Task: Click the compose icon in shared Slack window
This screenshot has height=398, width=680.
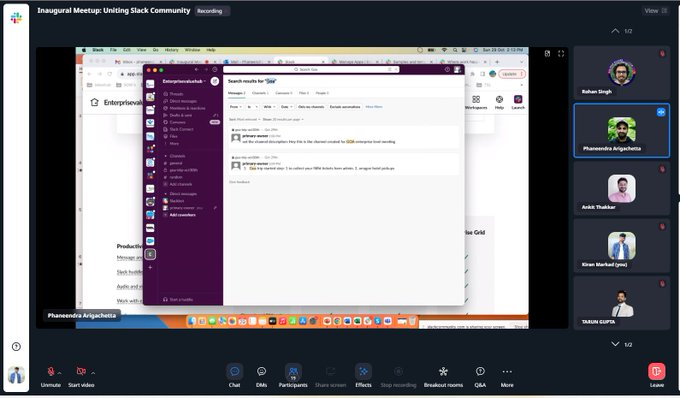Action: (215, 81)
